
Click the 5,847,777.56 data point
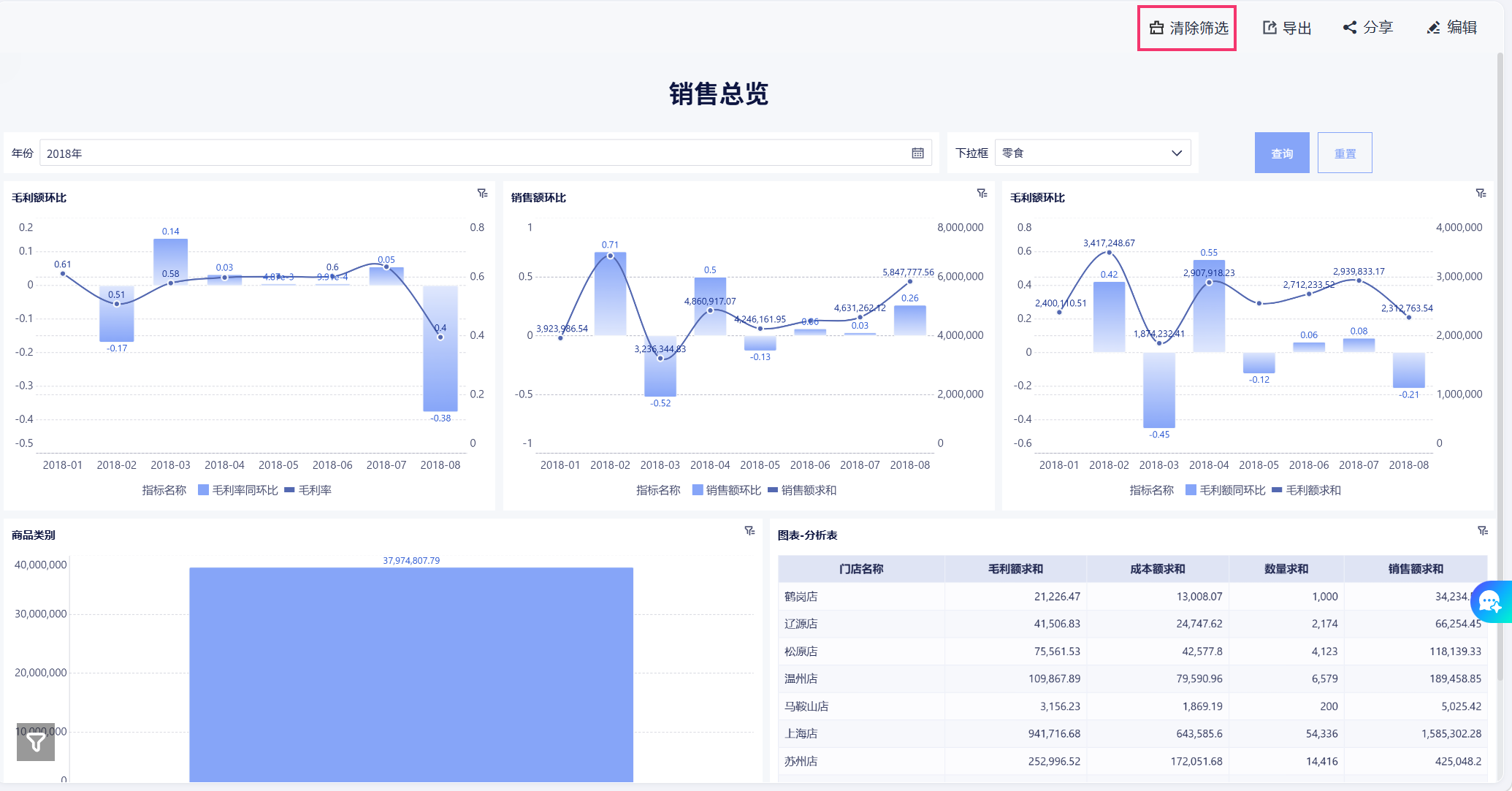[910, 281]
